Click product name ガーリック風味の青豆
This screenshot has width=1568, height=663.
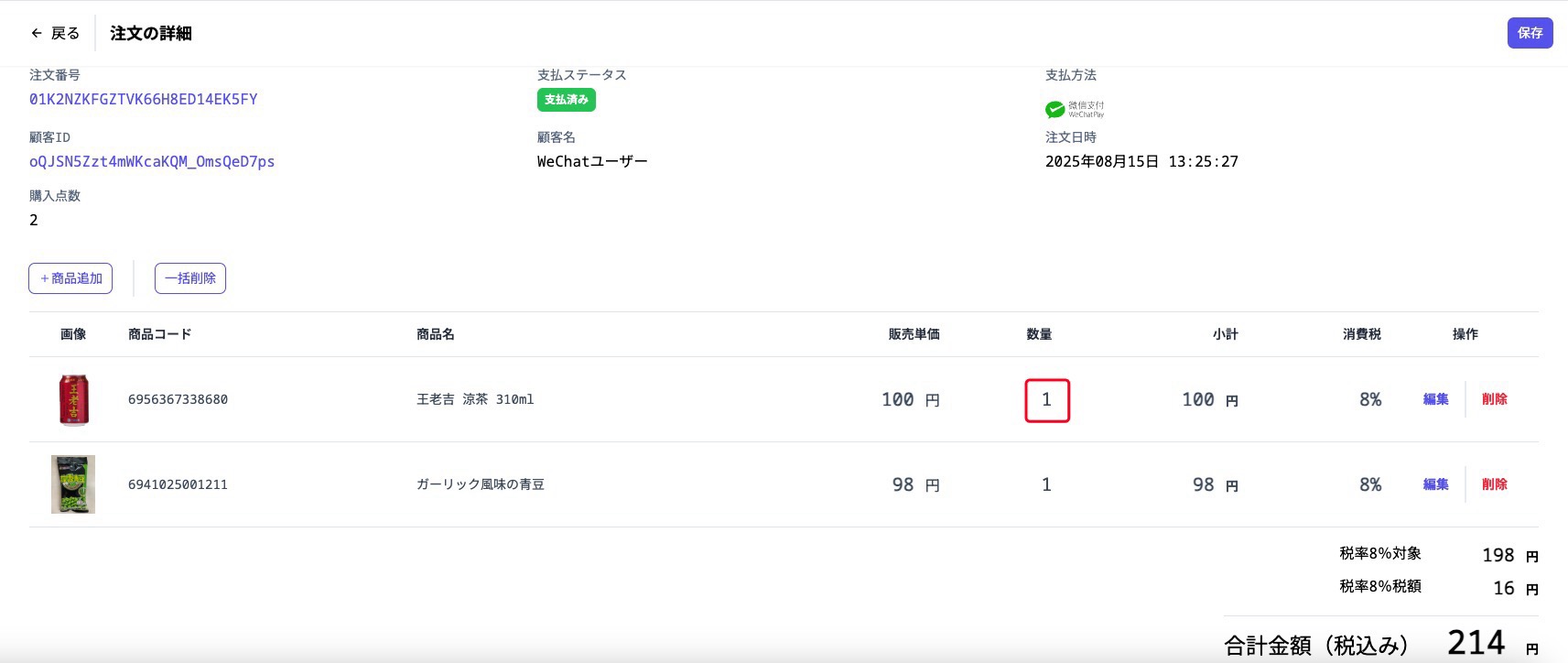point(481,484)
